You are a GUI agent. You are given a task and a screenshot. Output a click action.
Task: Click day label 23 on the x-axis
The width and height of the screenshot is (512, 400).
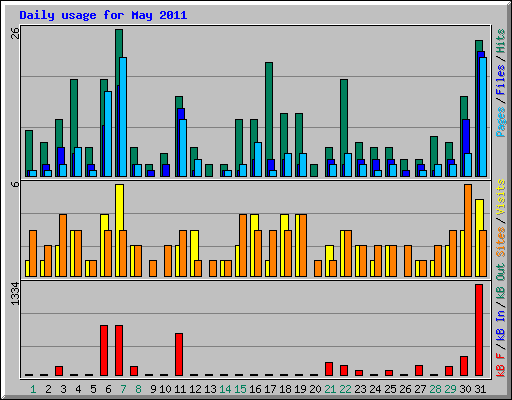pyautogui.click(x=360, y=389)
